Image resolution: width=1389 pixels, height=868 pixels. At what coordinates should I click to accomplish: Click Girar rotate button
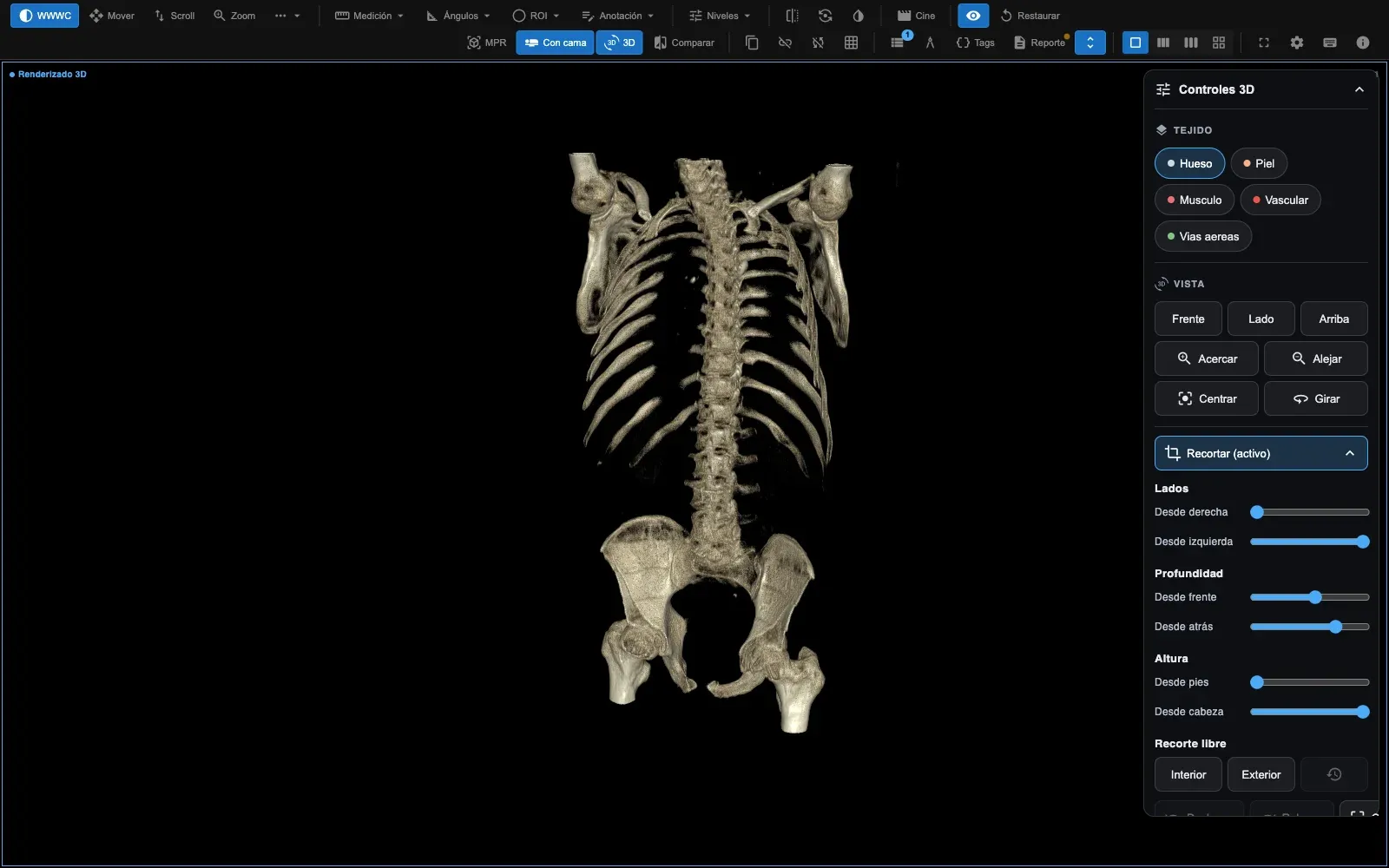tap(1316, 398)
